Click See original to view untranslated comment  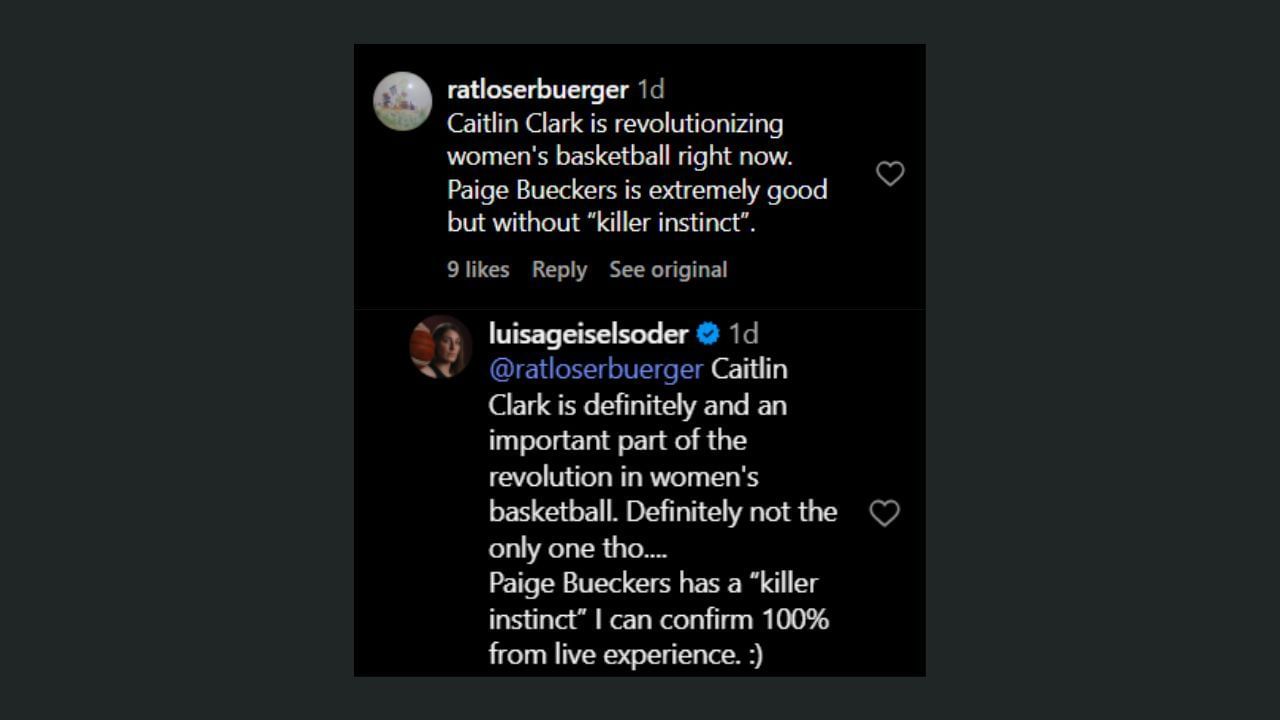(668, 269)
